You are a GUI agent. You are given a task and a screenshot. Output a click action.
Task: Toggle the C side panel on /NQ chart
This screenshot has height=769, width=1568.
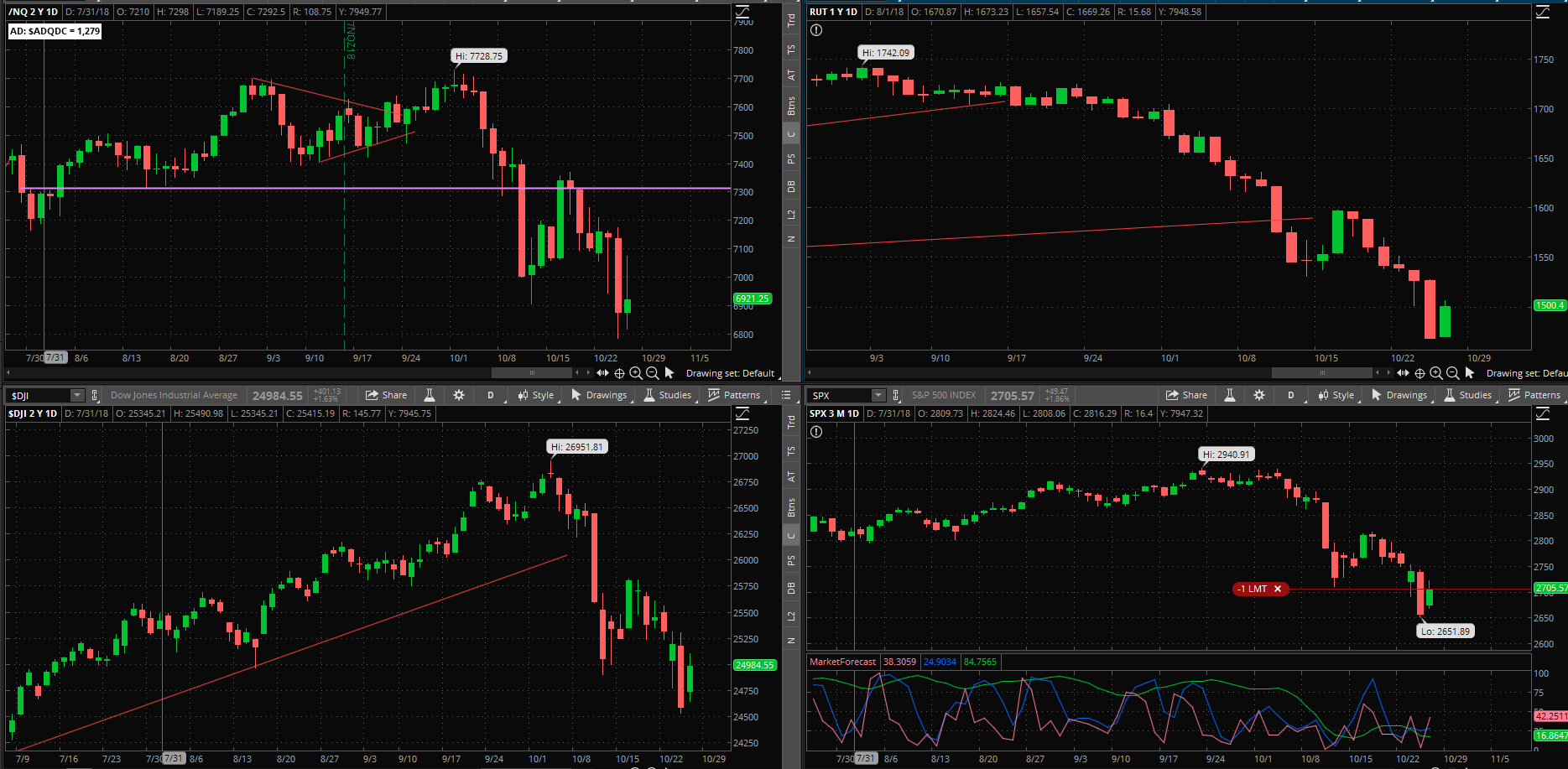point(791,134)
